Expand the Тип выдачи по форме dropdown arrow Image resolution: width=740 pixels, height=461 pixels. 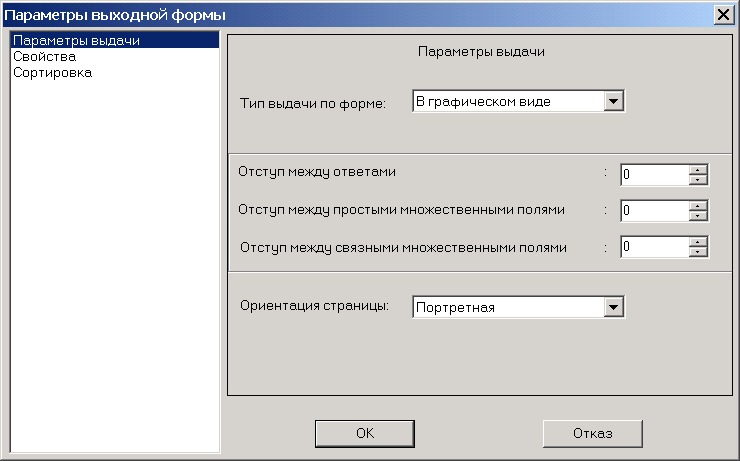pos(614,101)
